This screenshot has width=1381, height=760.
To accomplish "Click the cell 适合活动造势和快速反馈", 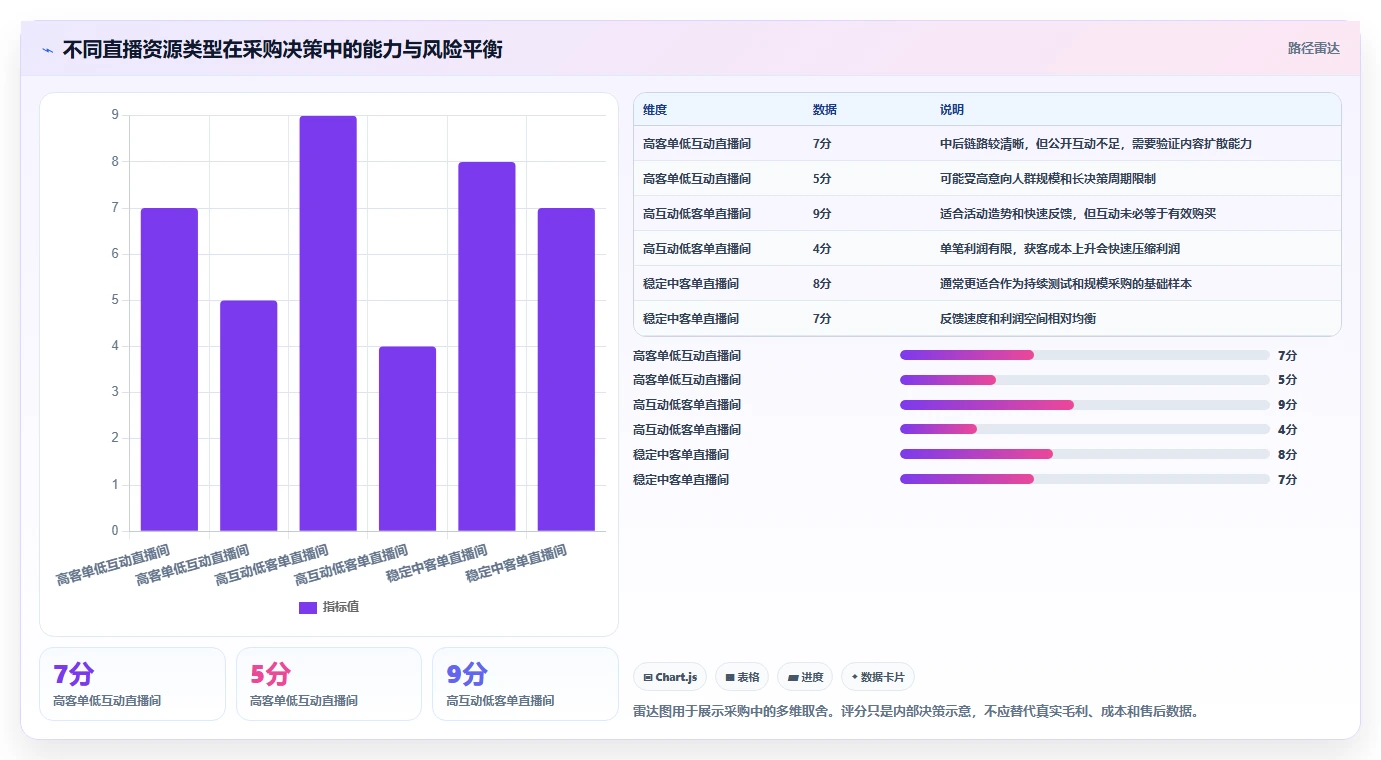I will coord(1078,214).
